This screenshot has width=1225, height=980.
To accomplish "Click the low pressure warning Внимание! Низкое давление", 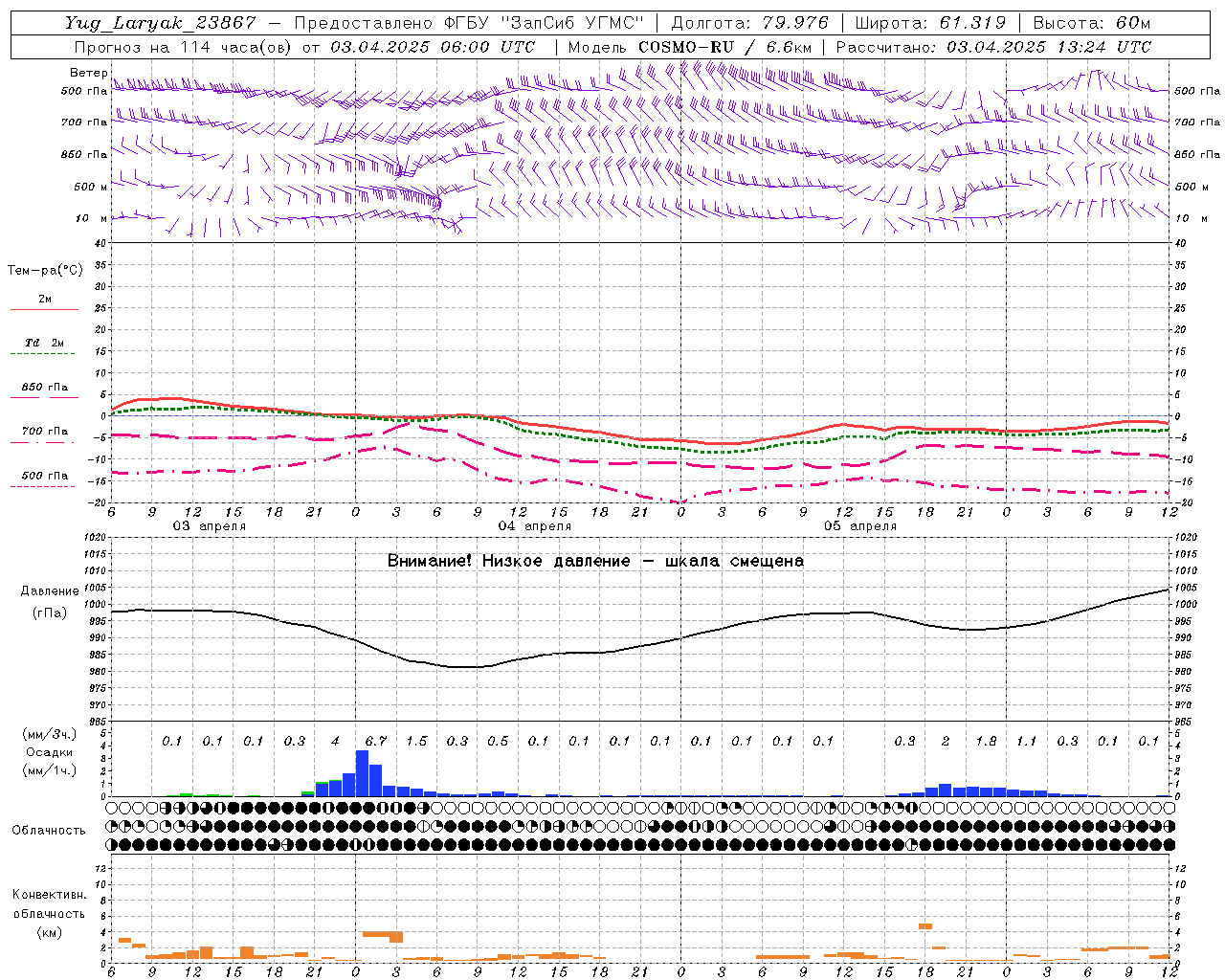I will pos(509,561).
